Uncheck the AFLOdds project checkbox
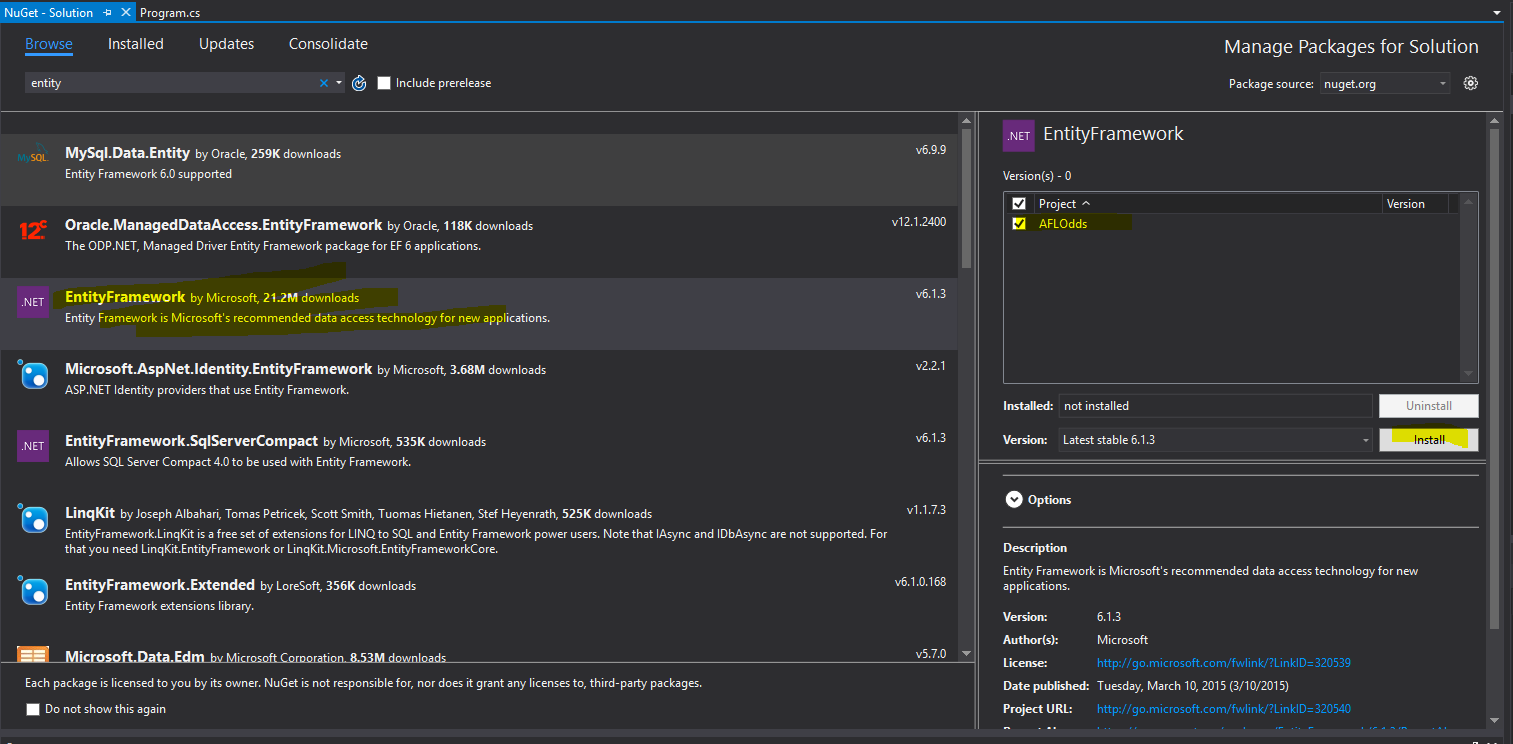The image size is (1513, 744). [1019, 224]
